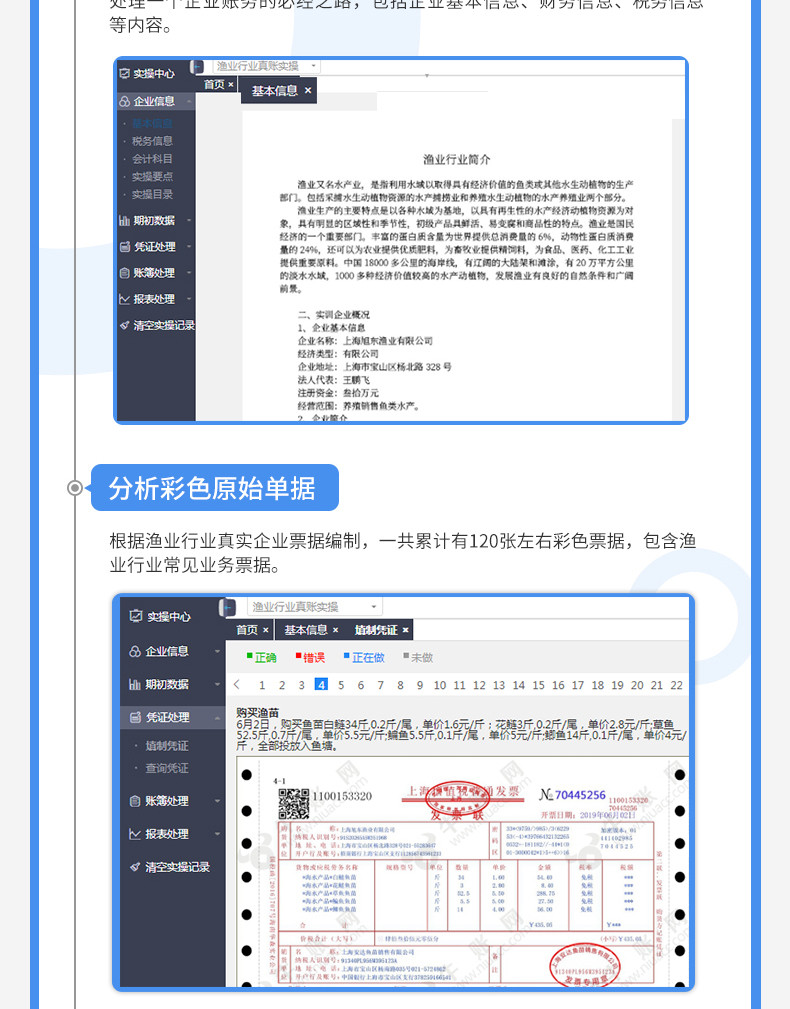Image resolution: width=790 pixels, height=1009 pixels.
Task: Click the 购买鱼苗 voucher title
Action: (257, 712)
